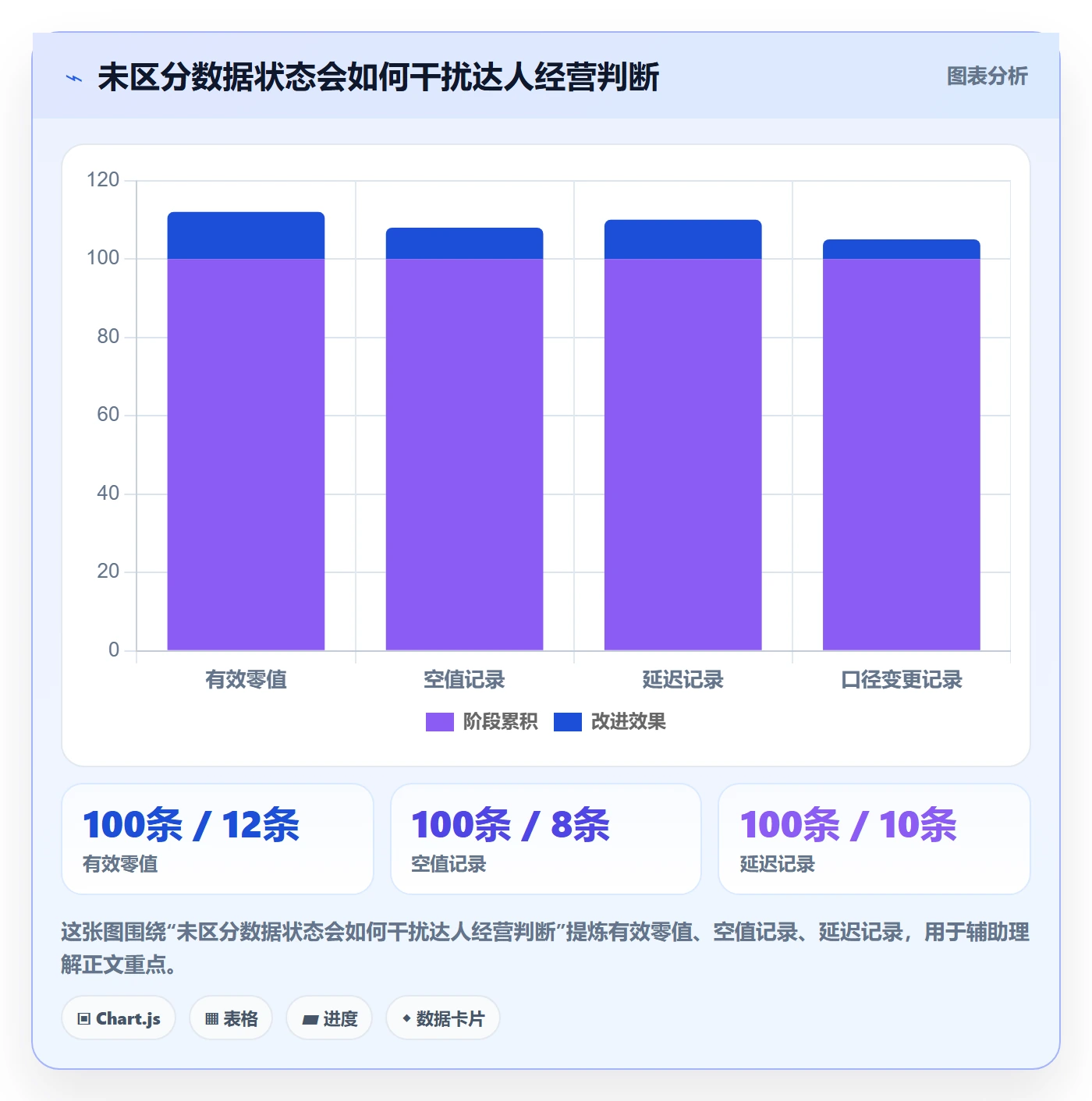This screenshot has width=1092, height=1101.
Task: Toggle the 阶段累积 legend swatch
Action: [x=439, y=722]
